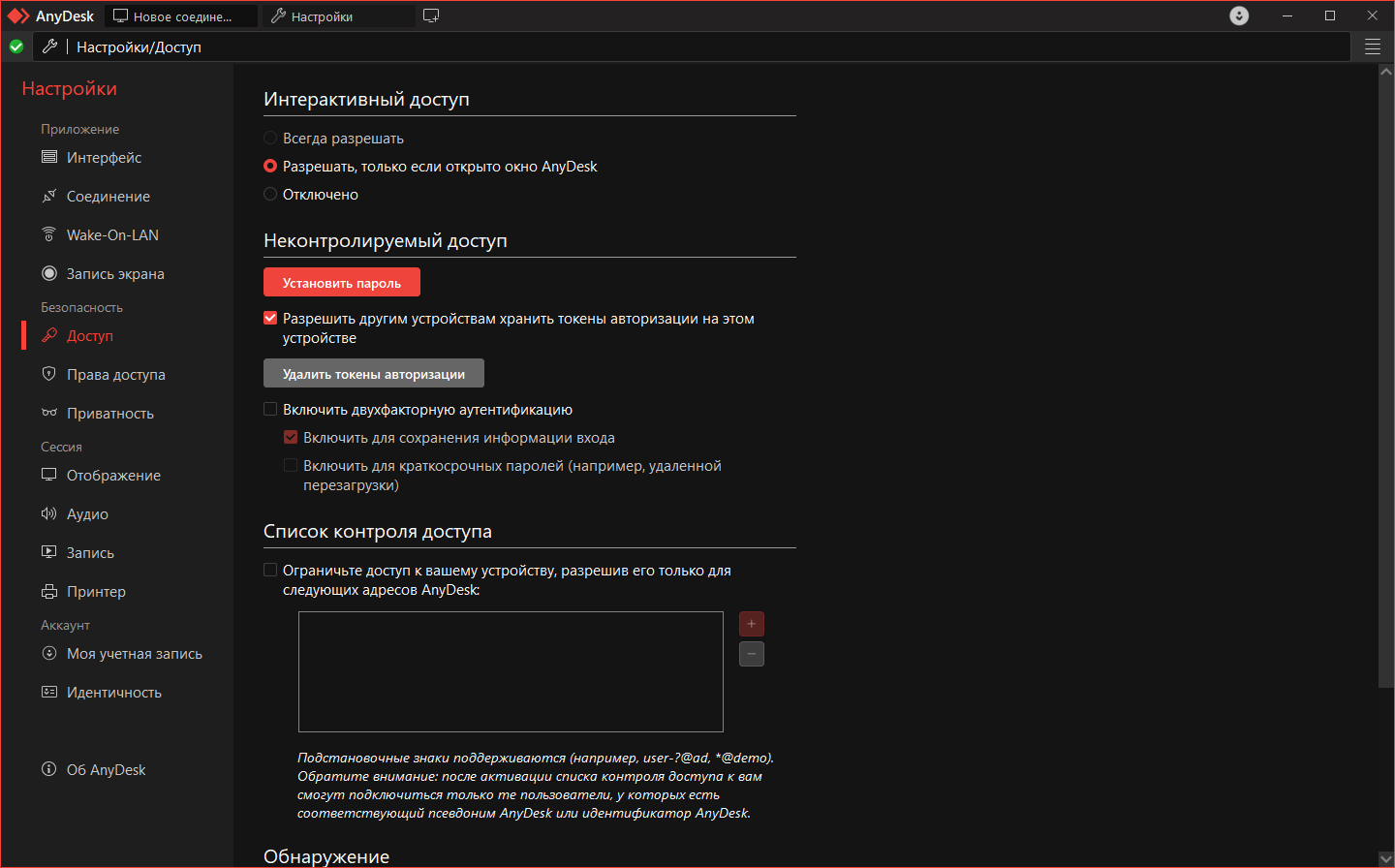The height and width of the screenshot is (868, 1395).
Task: Toggle Включить для сохранения информации входа
Action: click(x=291, y=437)
